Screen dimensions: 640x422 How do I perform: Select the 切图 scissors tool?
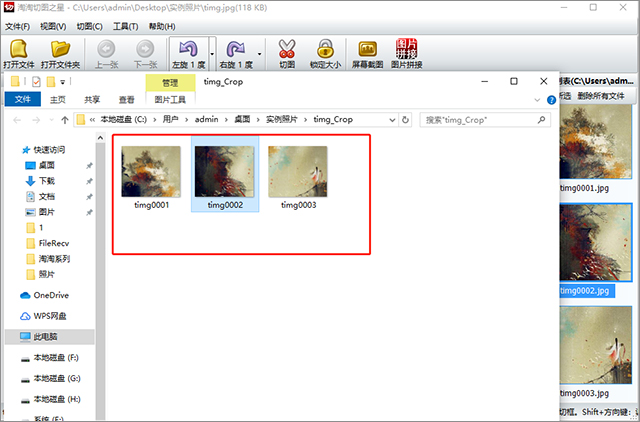click(288, 53)
